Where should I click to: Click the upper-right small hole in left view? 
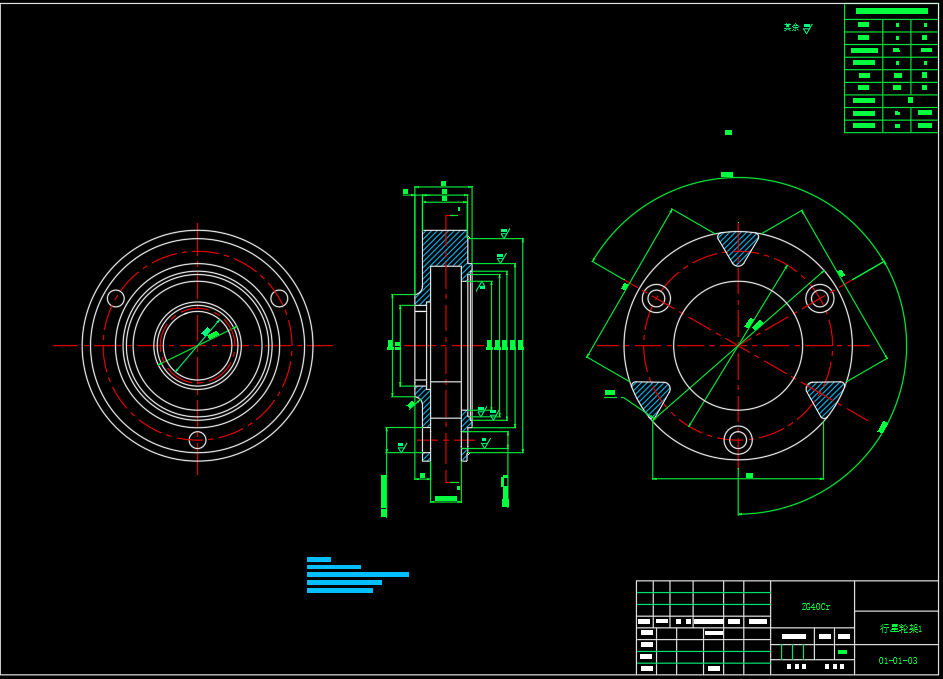[279, 298]
